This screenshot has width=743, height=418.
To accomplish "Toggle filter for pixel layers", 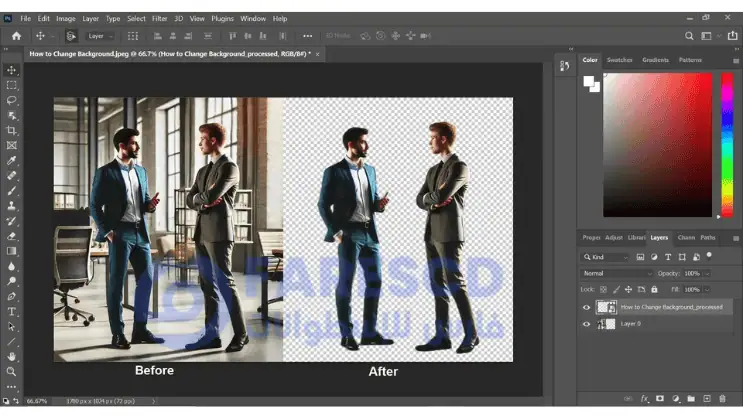I will pos(640,257).
